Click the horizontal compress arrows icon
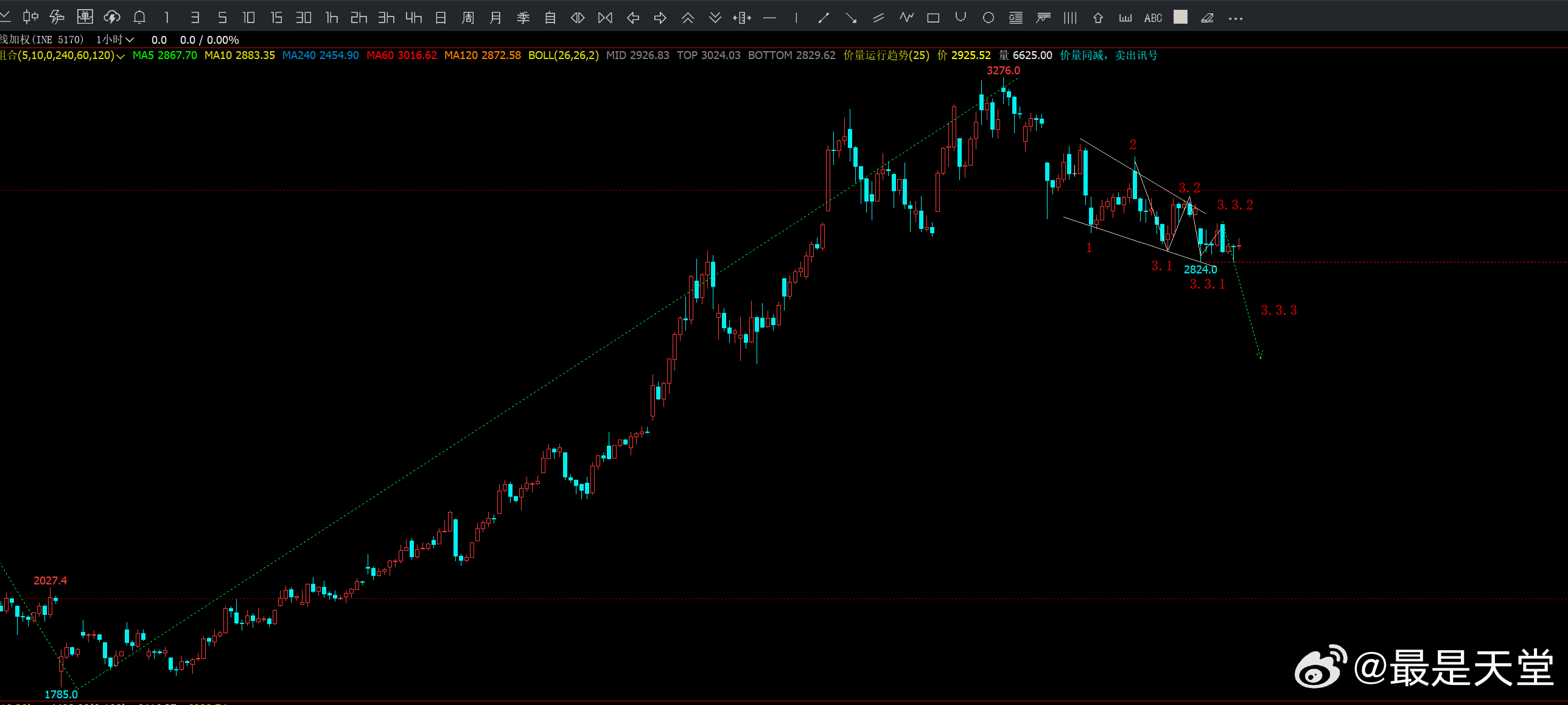Viewport: 1568px width, 705px height. [578, 18]
